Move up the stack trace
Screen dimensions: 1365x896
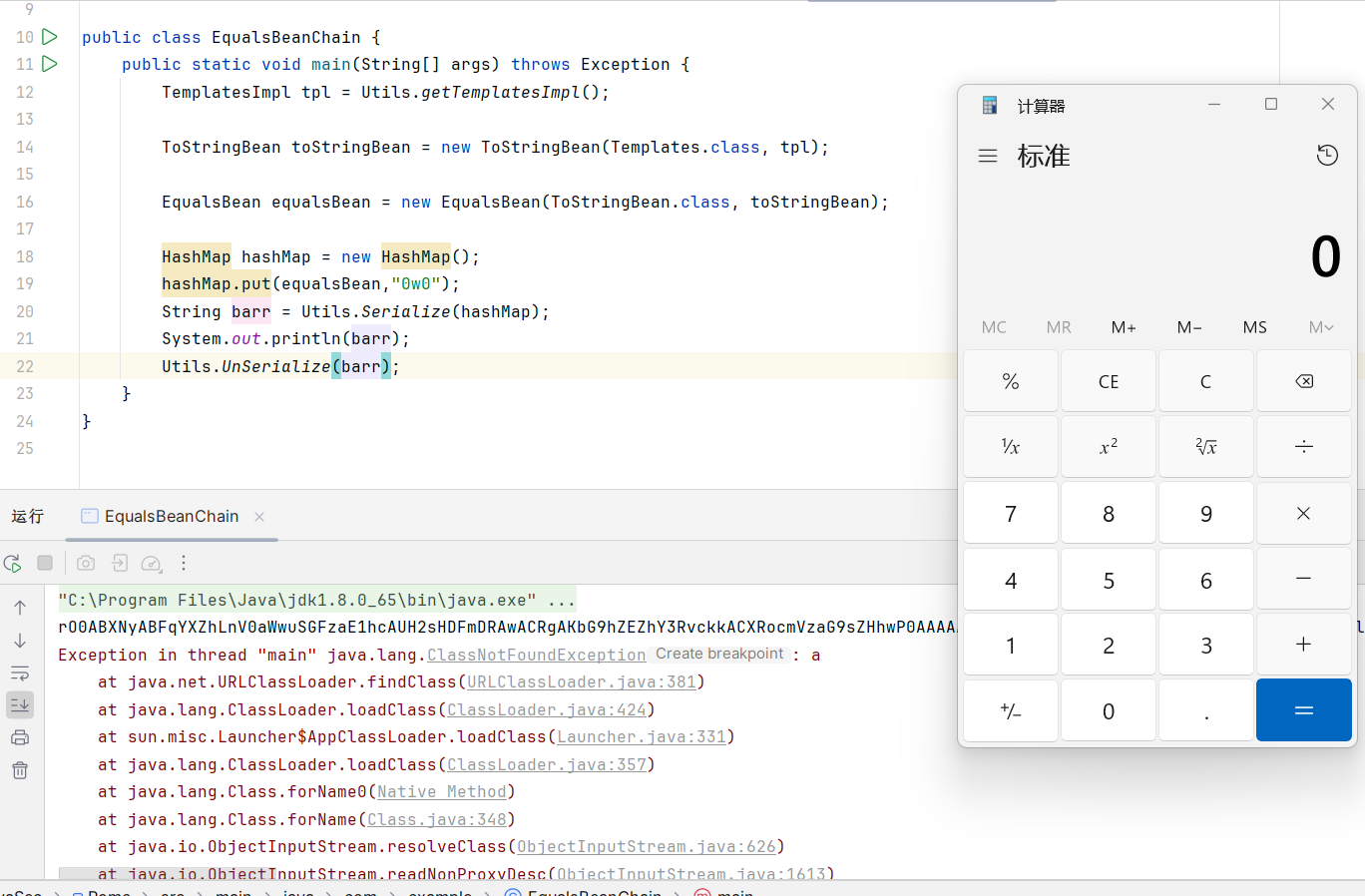tap(20, 608)
